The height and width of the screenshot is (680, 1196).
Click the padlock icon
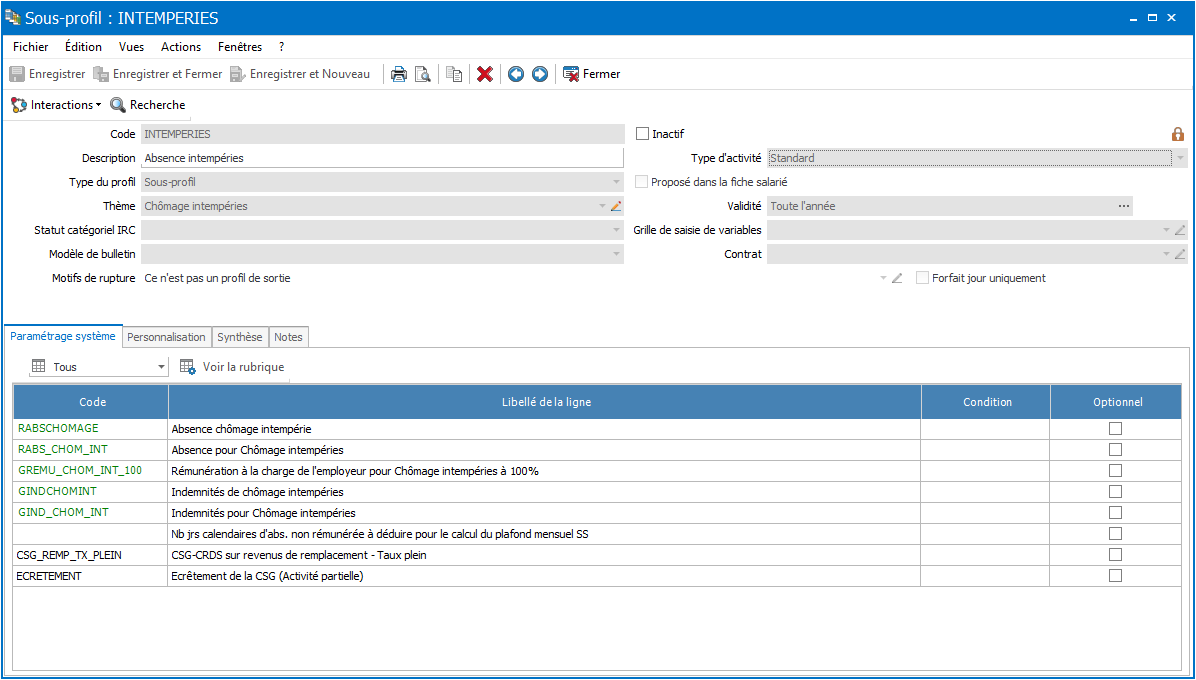coord(1178,134)
